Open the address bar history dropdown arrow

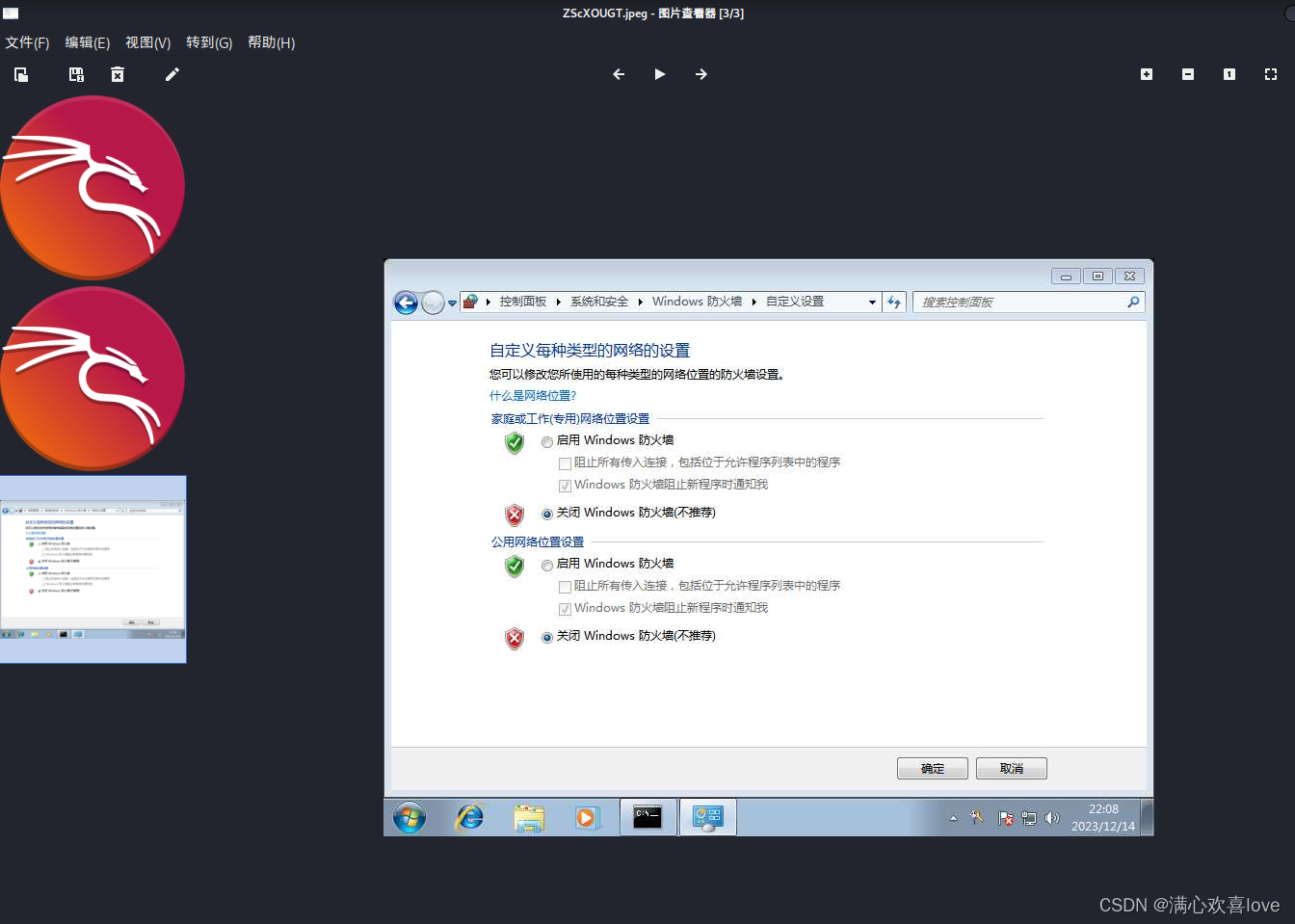(872, 303)
